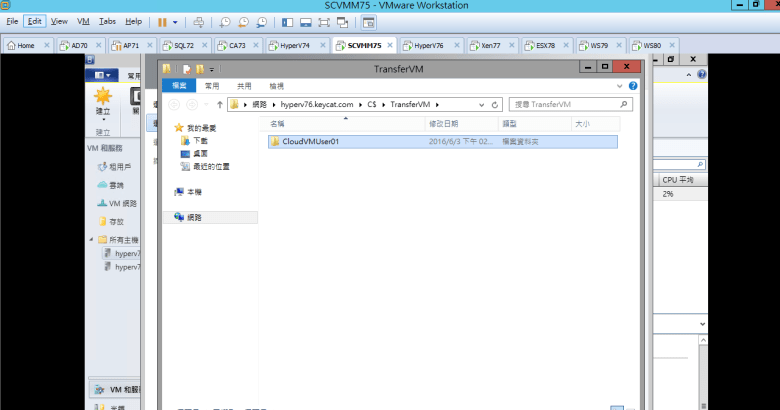Sort by the 修改日期 column header
The image size is (780, 410).
[x=445, y=123]
